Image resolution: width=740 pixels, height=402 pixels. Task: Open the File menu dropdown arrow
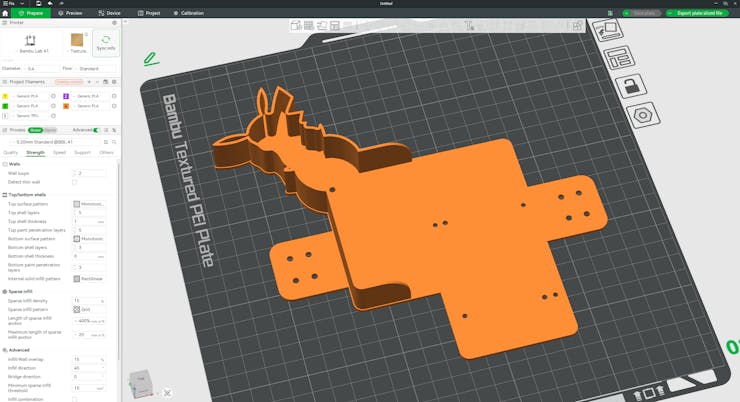point(22,3)
